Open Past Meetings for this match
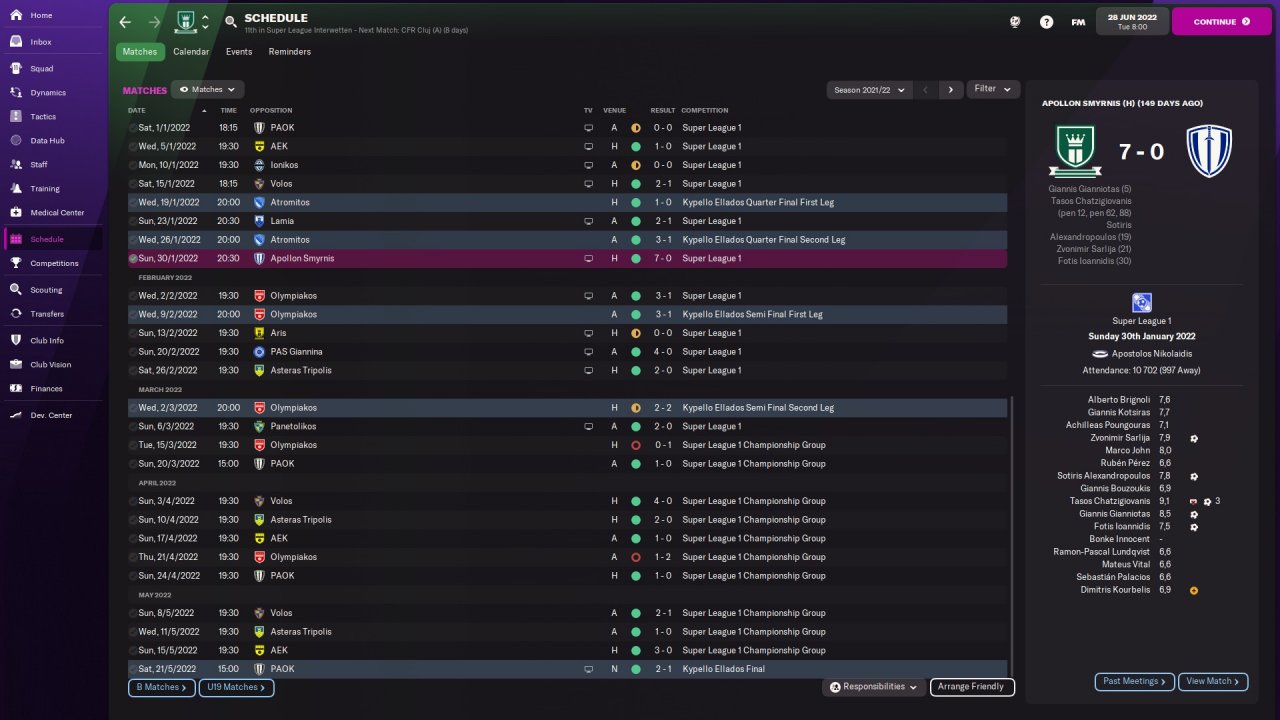Viewport: 1280px width, 720px height. (x=1135, y=682)
